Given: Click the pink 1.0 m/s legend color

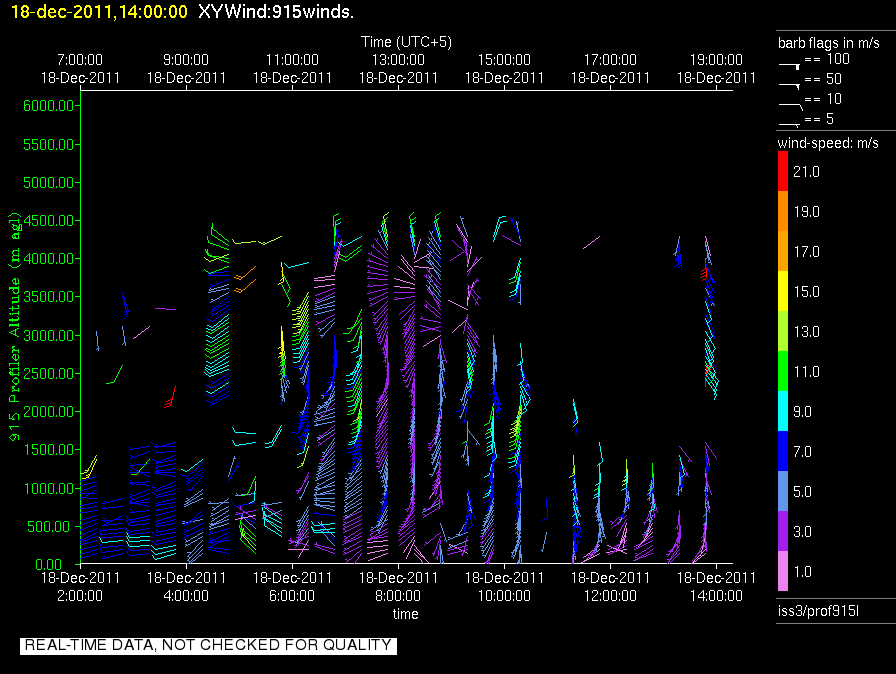Looking at the screenshot, I should tap(783, 571).
